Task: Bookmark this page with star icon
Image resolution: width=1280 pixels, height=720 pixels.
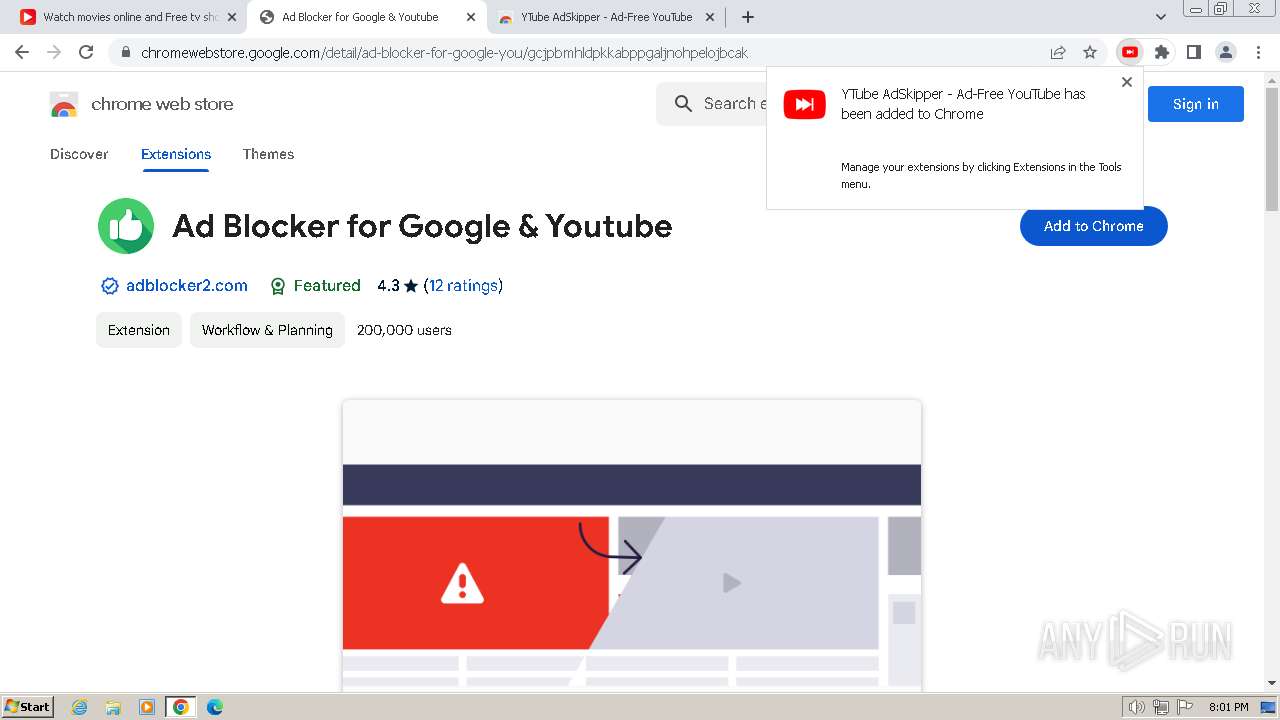Action: click(1090, 52)
